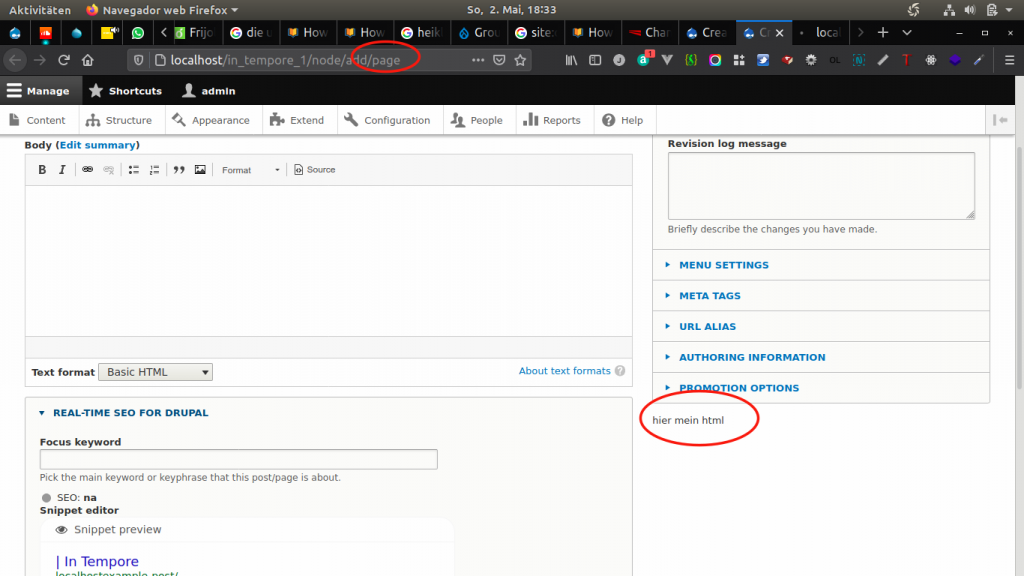The image size is (1024, 576).
Task: Reload the current browser page
Action: point(64,60)
